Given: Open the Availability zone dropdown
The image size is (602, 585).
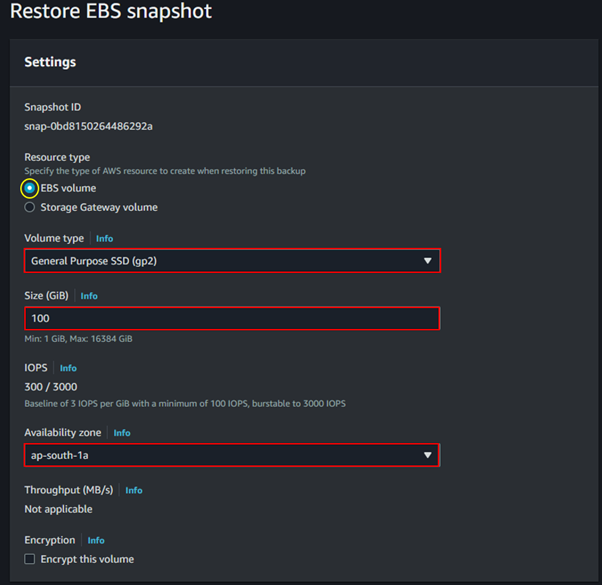Looking at the screenshot, I should coord(232,455).
